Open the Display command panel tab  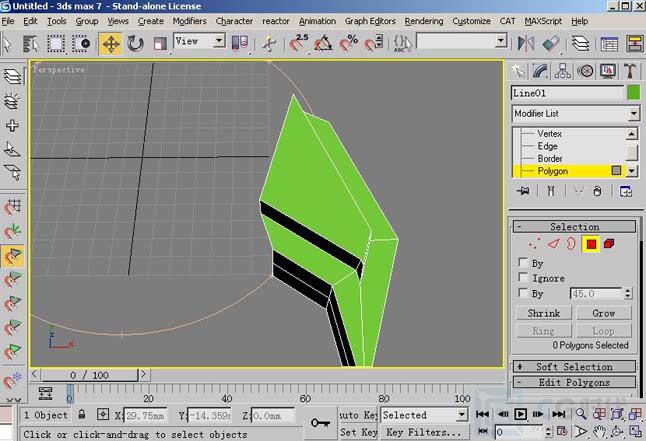[608, 71]
